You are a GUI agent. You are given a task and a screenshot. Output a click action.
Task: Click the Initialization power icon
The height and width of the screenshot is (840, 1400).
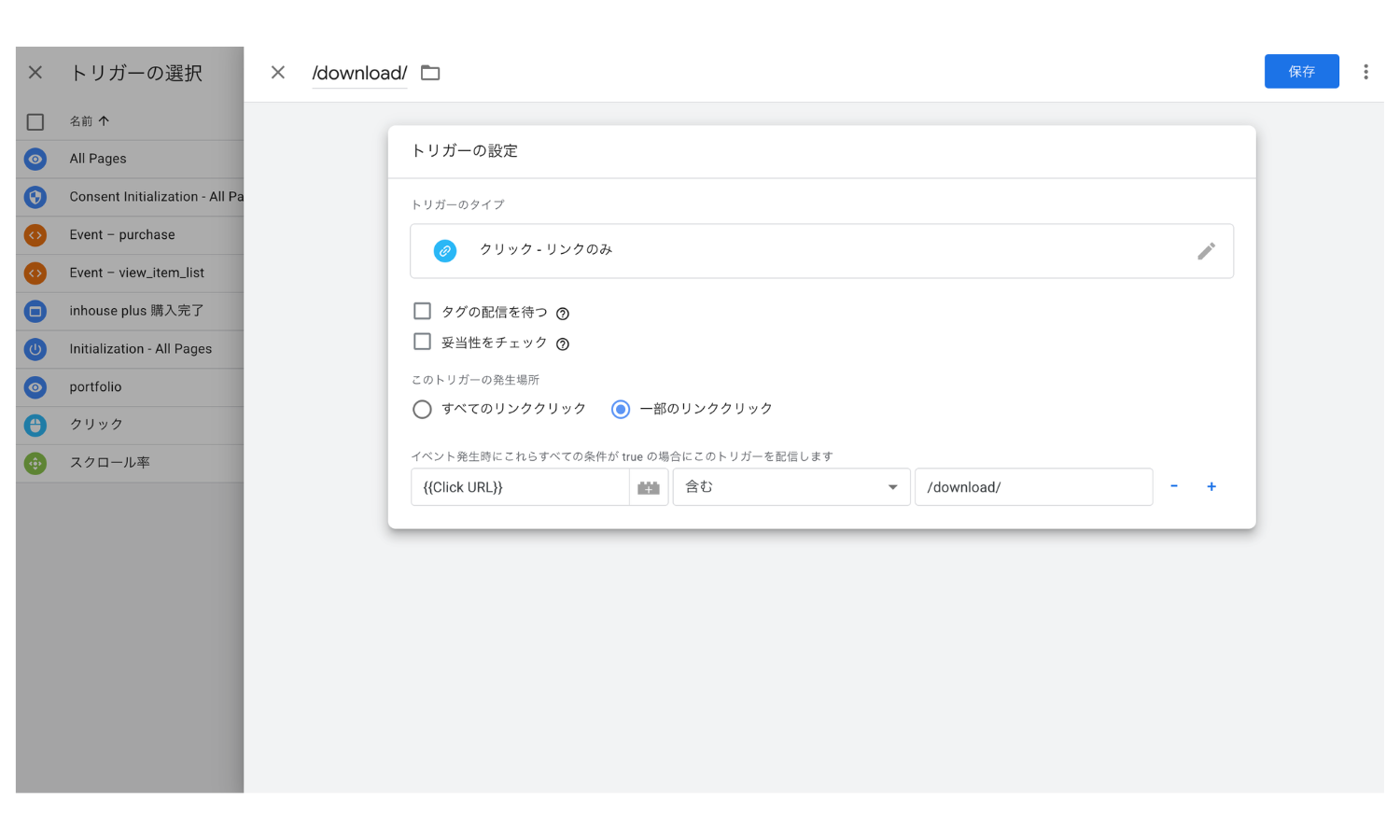[35, 349]
